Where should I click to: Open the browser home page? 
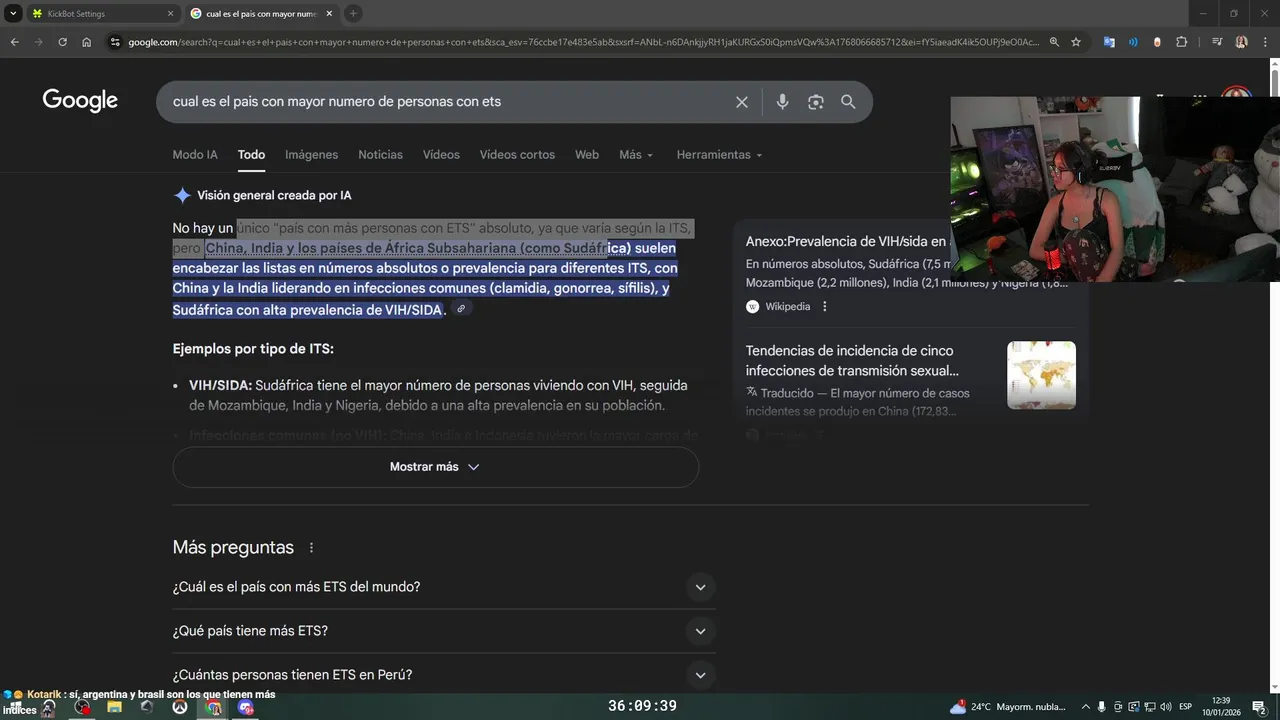[87, 42]
